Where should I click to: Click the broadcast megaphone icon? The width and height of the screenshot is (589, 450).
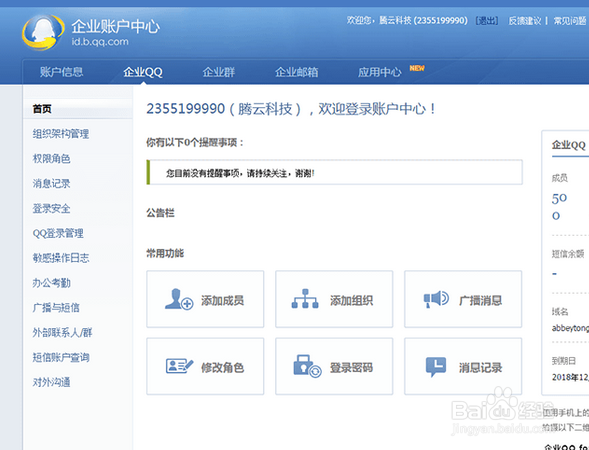pyautogui.click(x=436, y=299)
